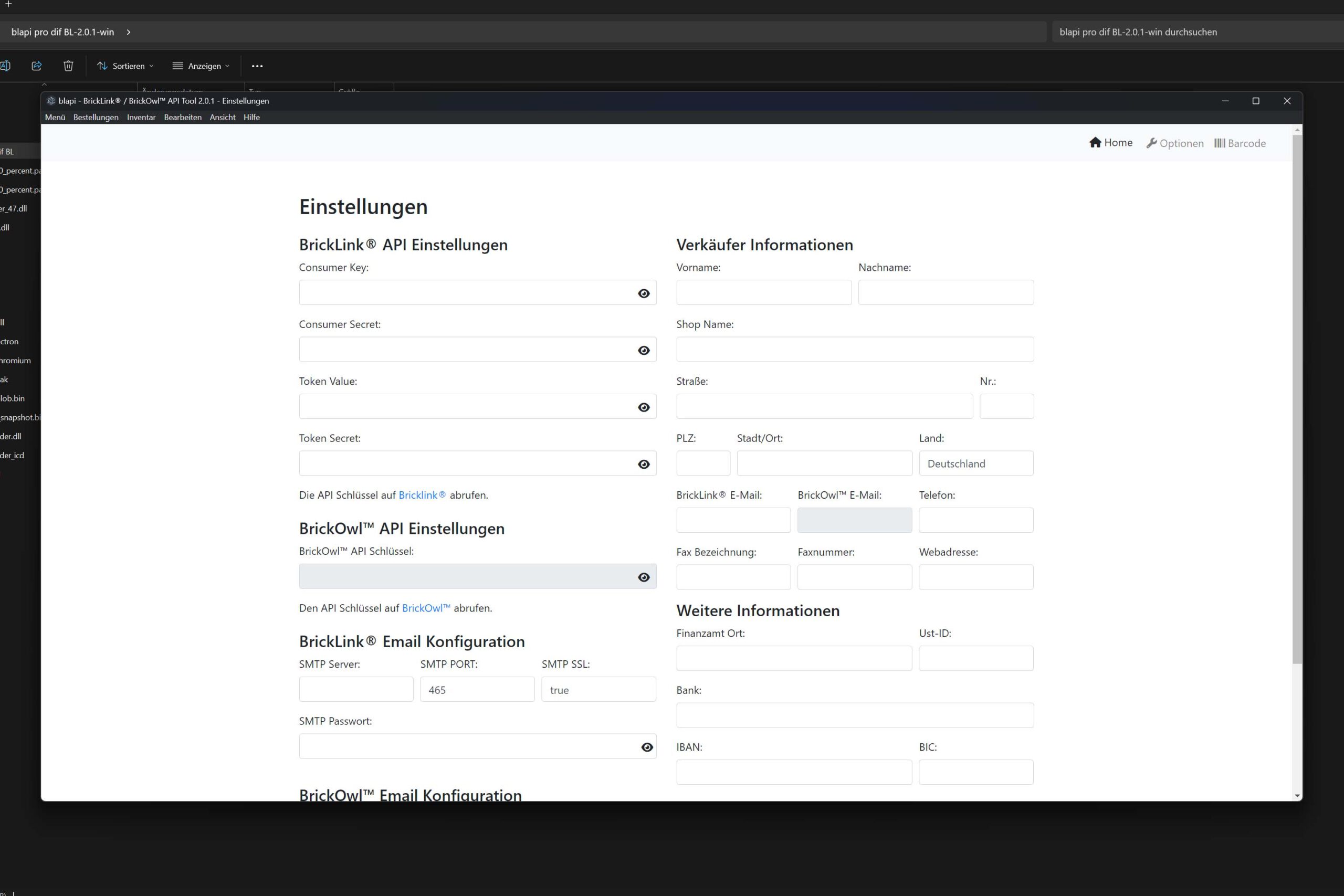Click the blapi app icon in title bar
The image size is (1344, 896).
coord(51,101)
